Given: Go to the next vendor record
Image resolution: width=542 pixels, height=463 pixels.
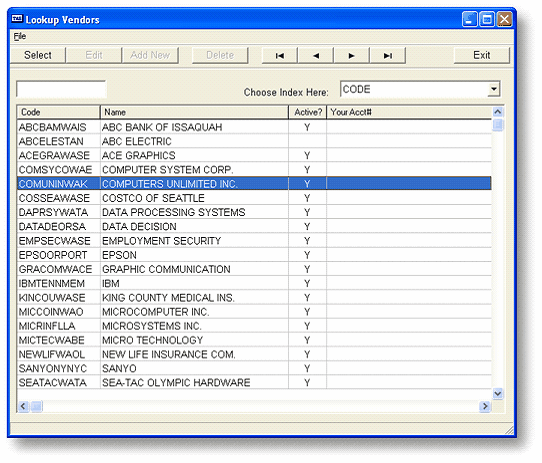Looking at the screenshot, I should coord(352,55).
